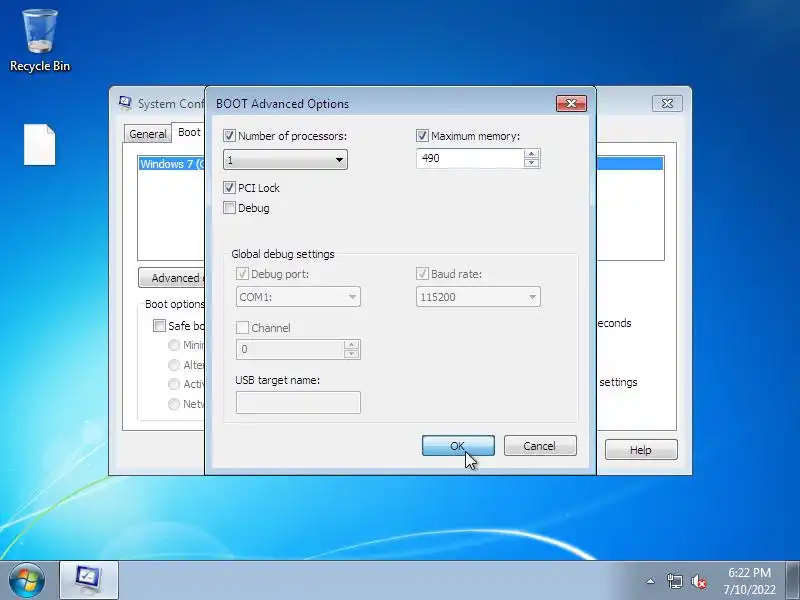The image size is (800, 600).
Task: Click the USB target name field
Action: [x=298, y=402]
